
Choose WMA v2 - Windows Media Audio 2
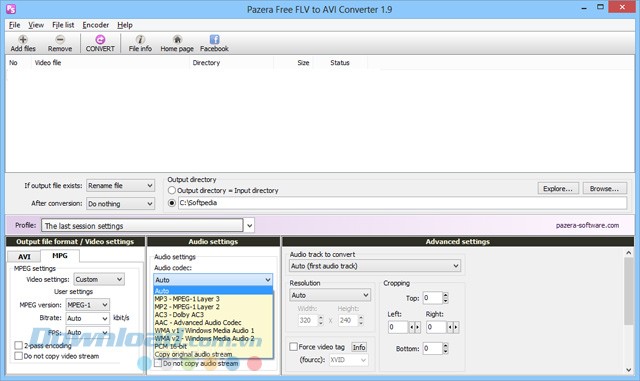(x=213, y=338)
